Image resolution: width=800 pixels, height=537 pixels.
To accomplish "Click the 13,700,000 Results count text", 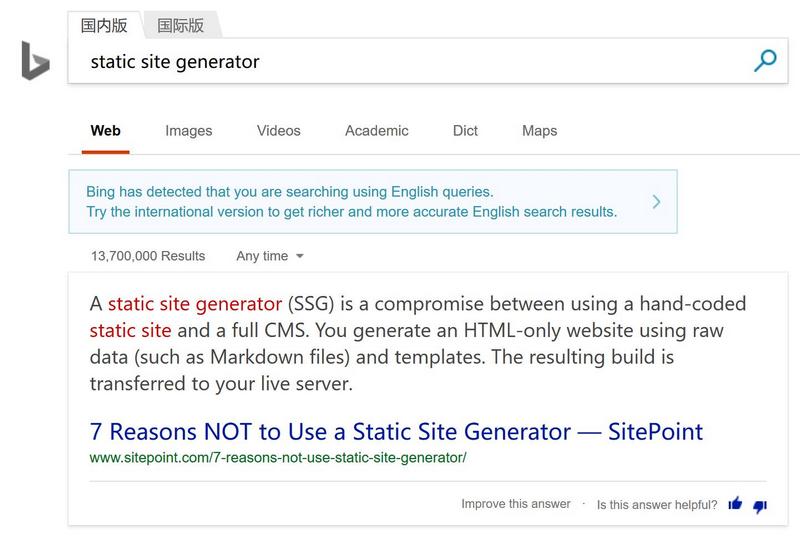I will pos(148,256).
